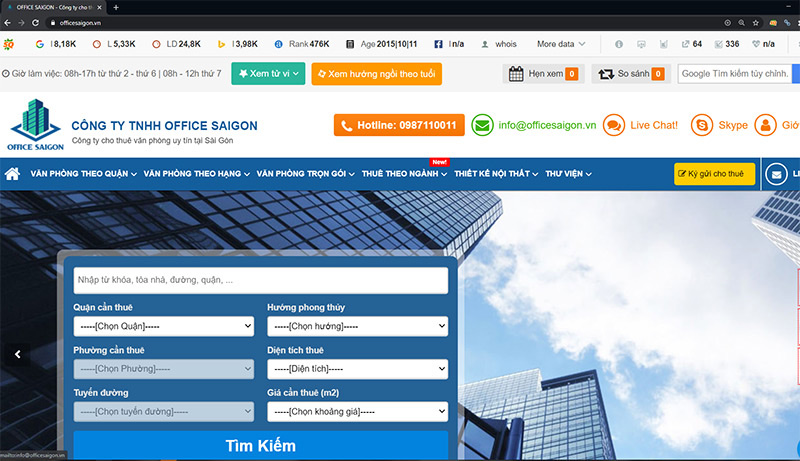Click the LD 24,8K metric
The image size is (800, 461).
[177, 44]
